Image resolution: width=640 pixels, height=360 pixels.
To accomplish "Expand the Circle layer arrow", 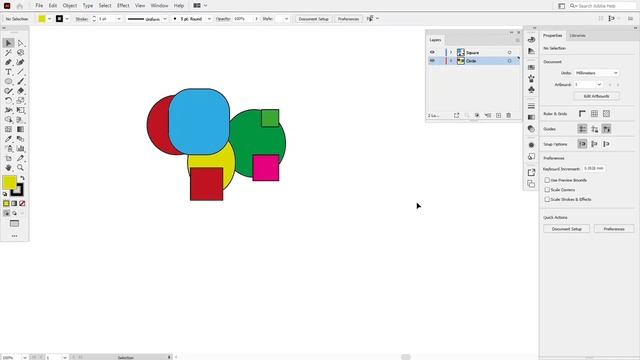I will click(x=451, y=61).
